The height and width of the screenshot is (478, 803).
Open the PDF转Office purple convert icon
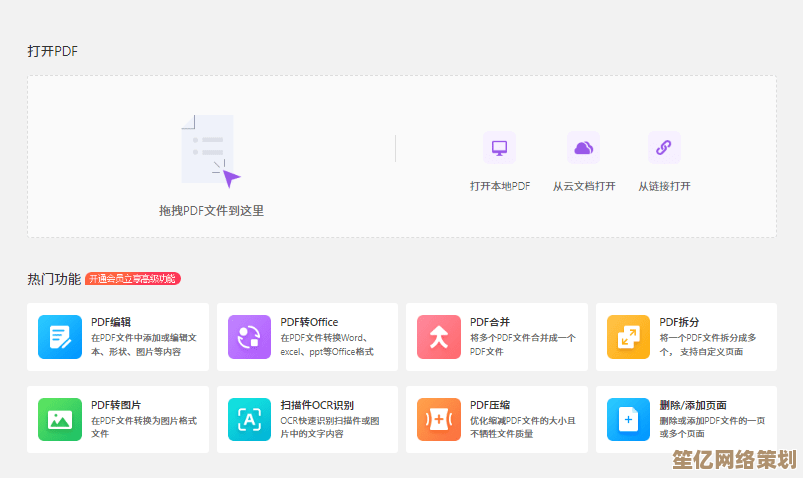[249, 337]
